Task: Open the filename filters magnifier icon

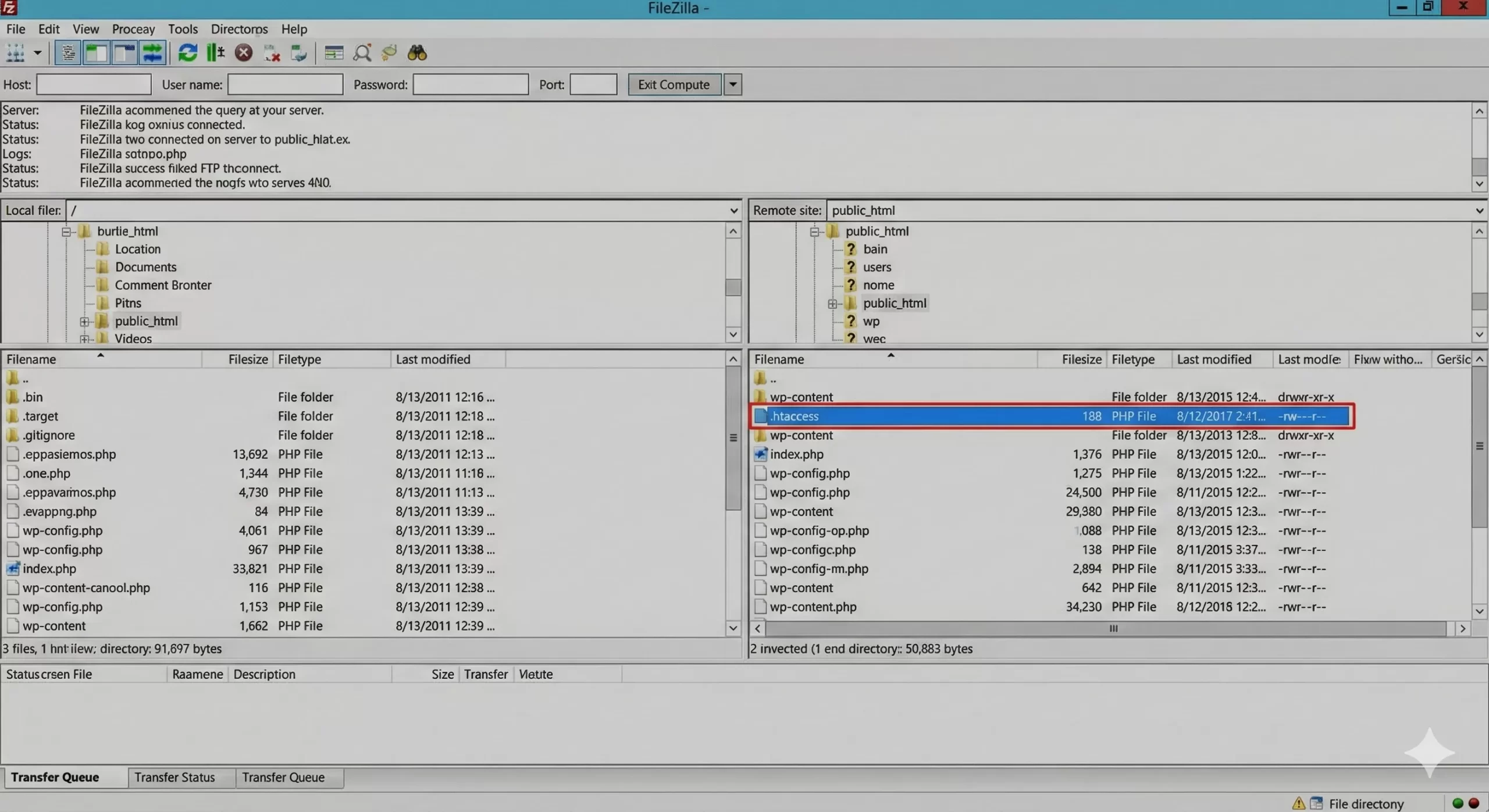Action: (x=362, y=53)
